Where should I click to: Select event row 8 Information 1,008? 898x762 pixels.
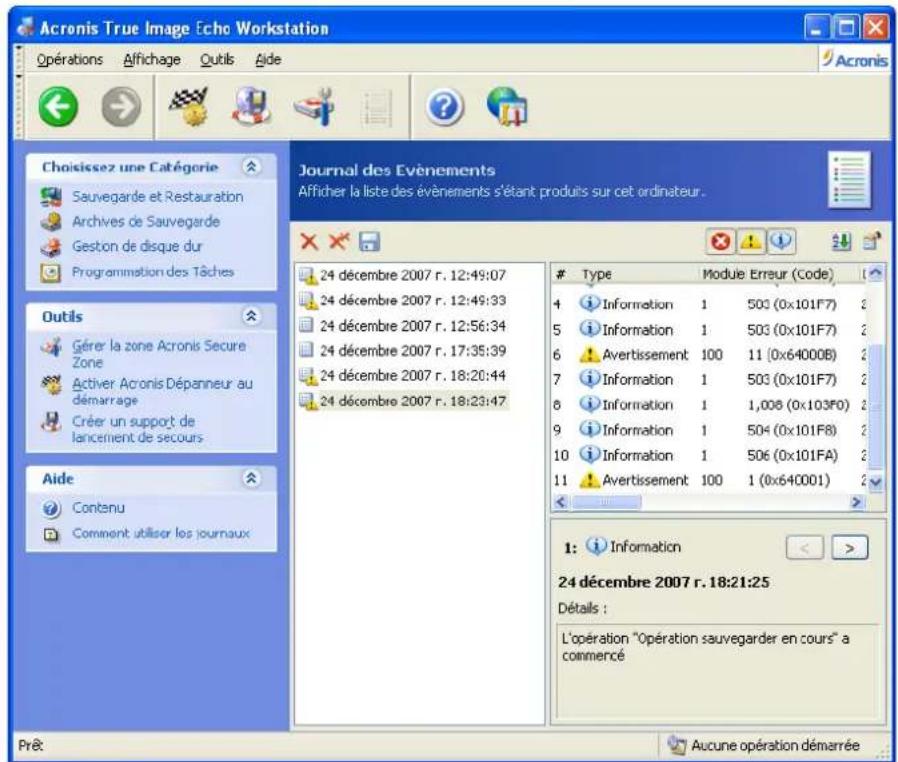coord(709,405)
